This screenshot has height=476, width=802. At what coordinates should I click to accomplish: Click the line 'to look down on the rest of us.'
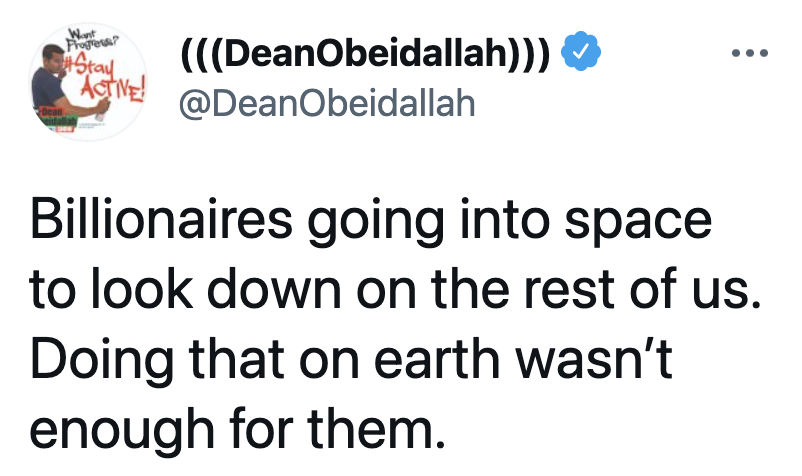(x=396, y=289)
